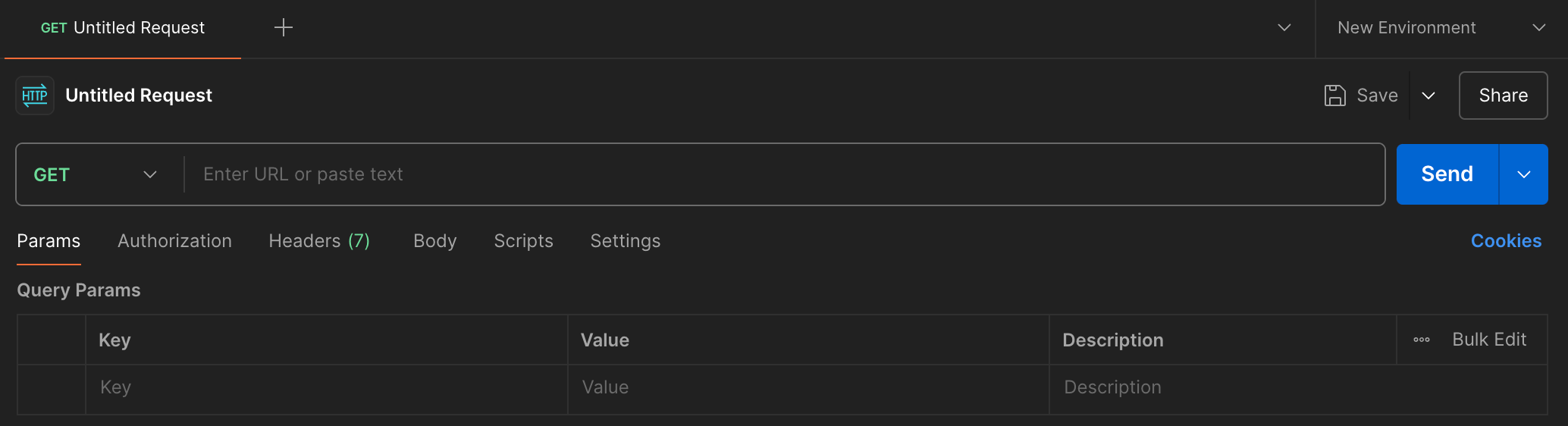Open the GET method dropdown
Viewport: 1568px width, 426px height.
96,174
